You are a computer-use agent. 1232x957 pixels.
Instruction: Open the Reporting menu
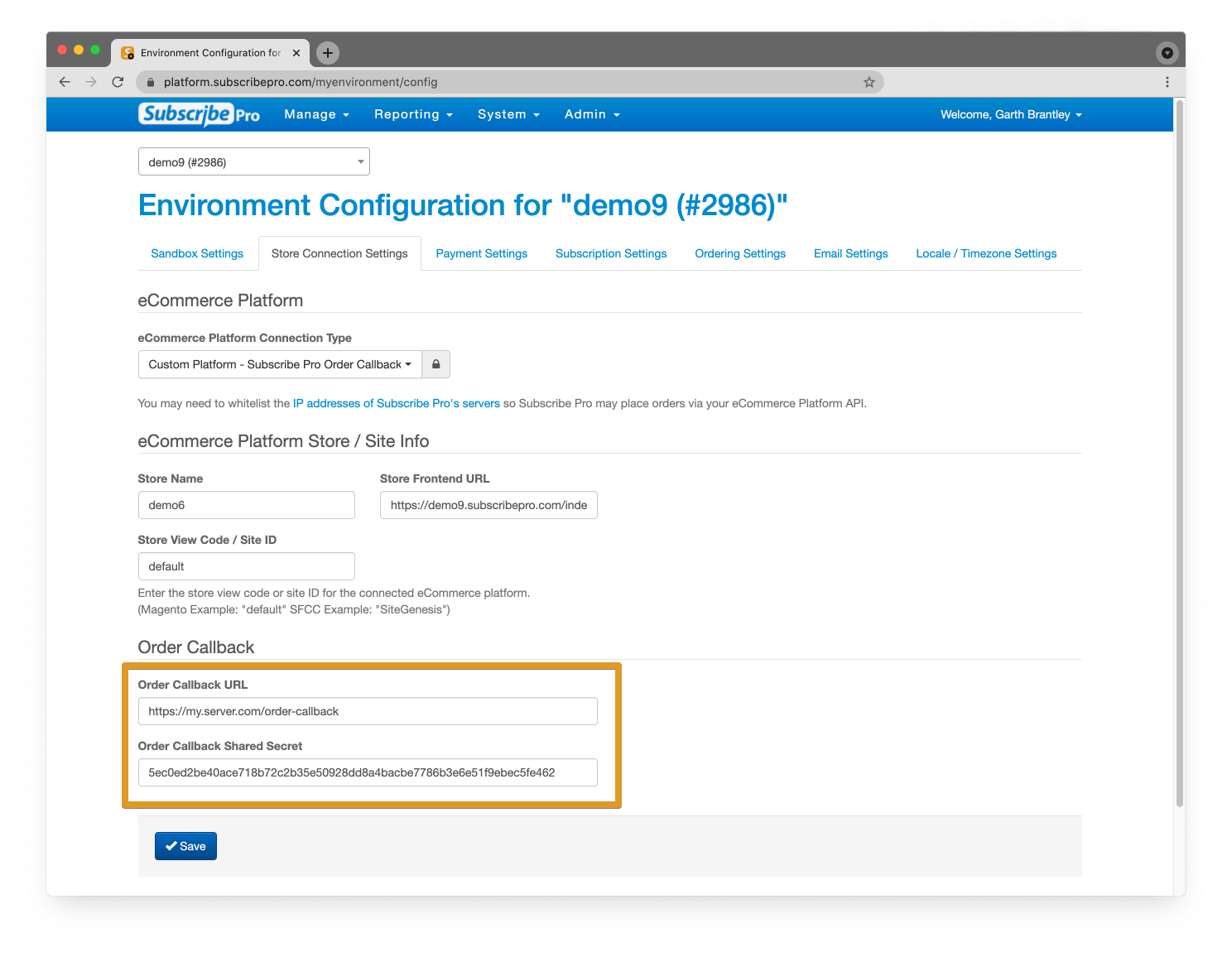click(x=413, y=114)
